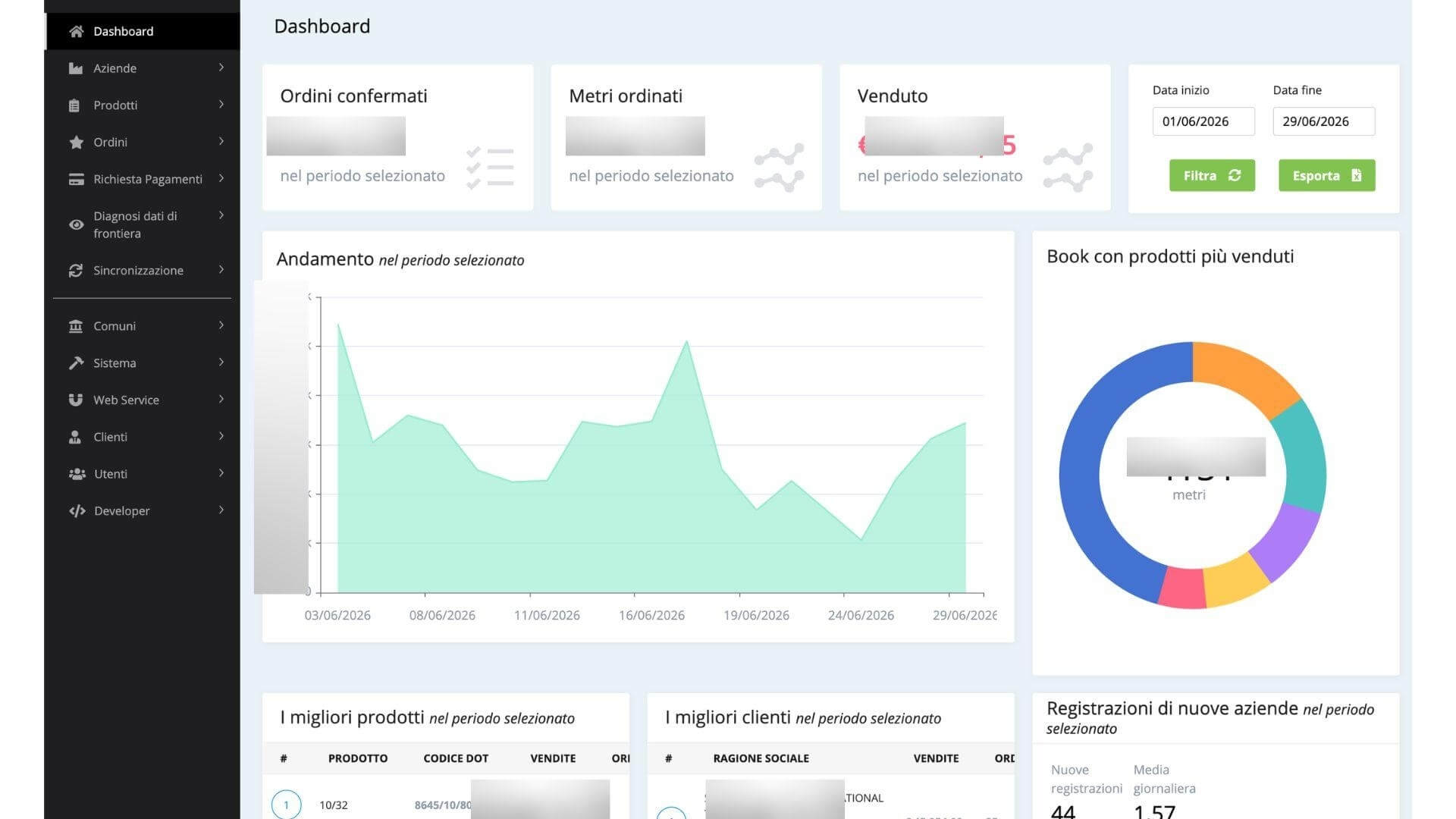Click the Aziende factory icon
Screen dimensions: 1456x819
(76, 68)
